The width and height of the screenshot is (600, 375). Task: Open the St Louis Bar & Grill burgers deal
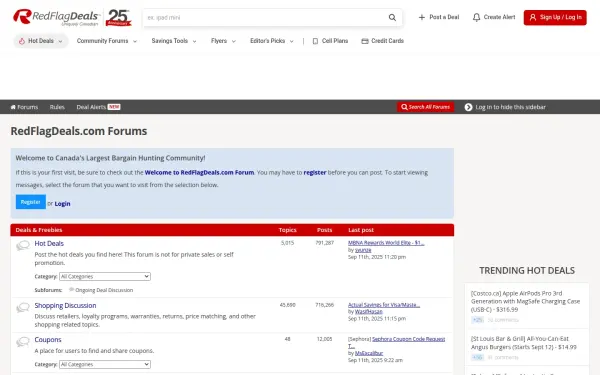[523, 343]
